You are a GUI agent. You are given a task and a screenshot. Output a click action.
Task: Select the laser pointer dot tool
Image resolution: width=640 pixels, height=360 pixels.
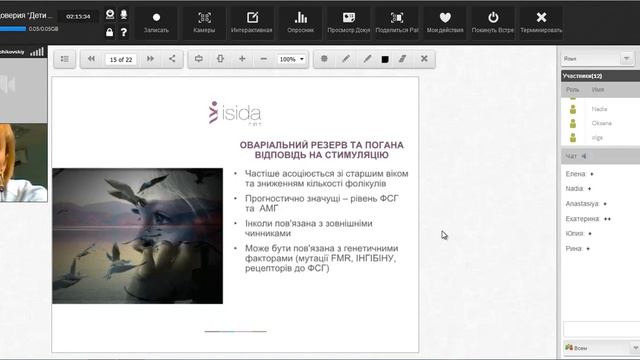(x=324, y=59)
